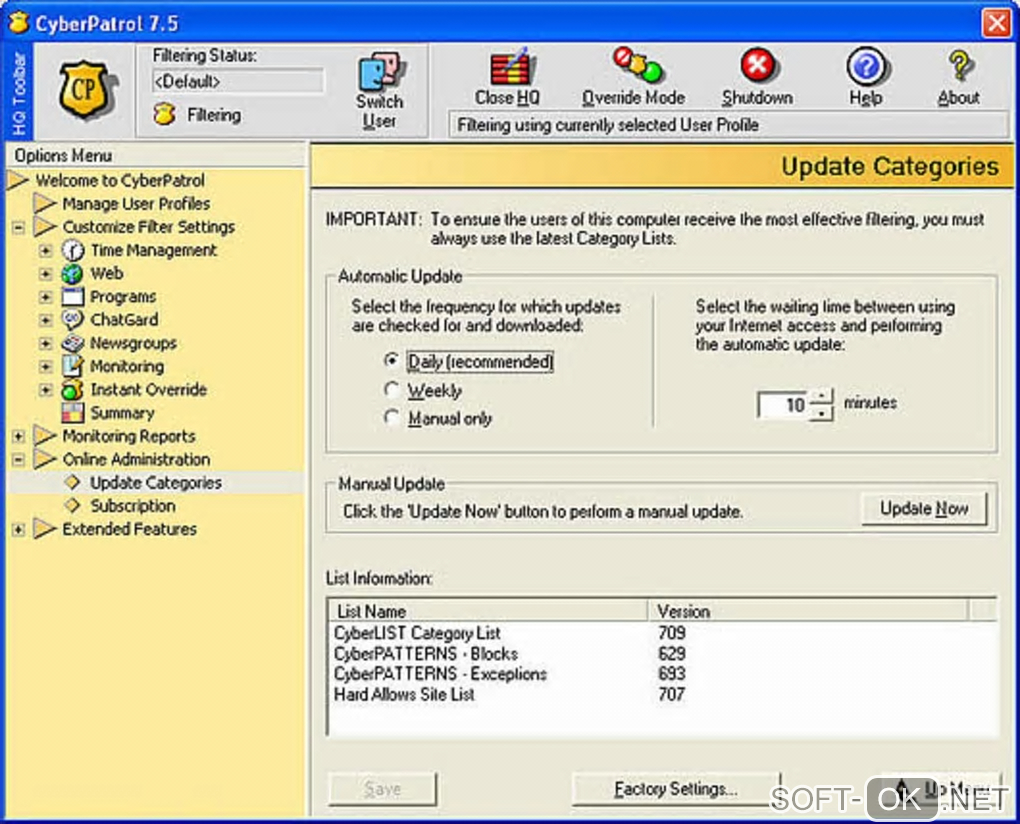
Task: Click the Factory Settings button
Action: [x=676, y=789]
